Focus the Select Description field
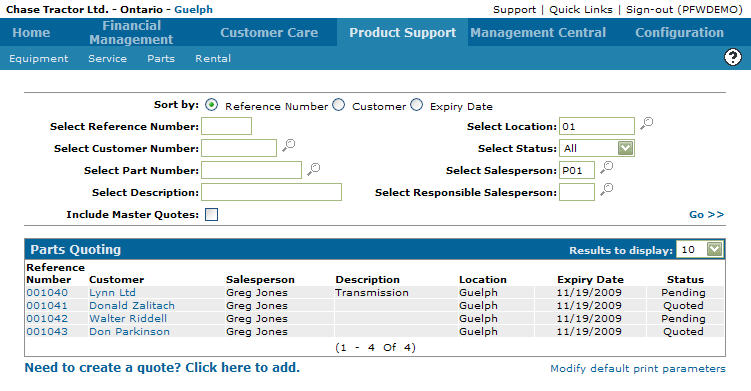 coord(272,192)
